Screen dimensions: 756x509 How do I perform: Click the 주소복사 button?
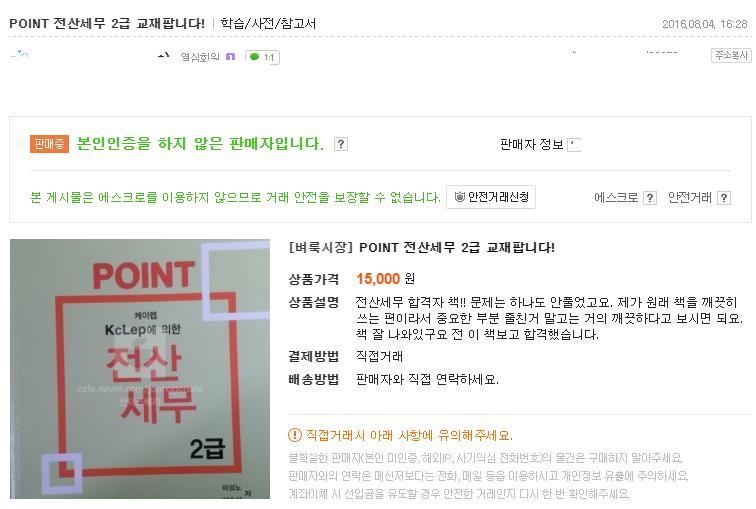click(731, 55)
